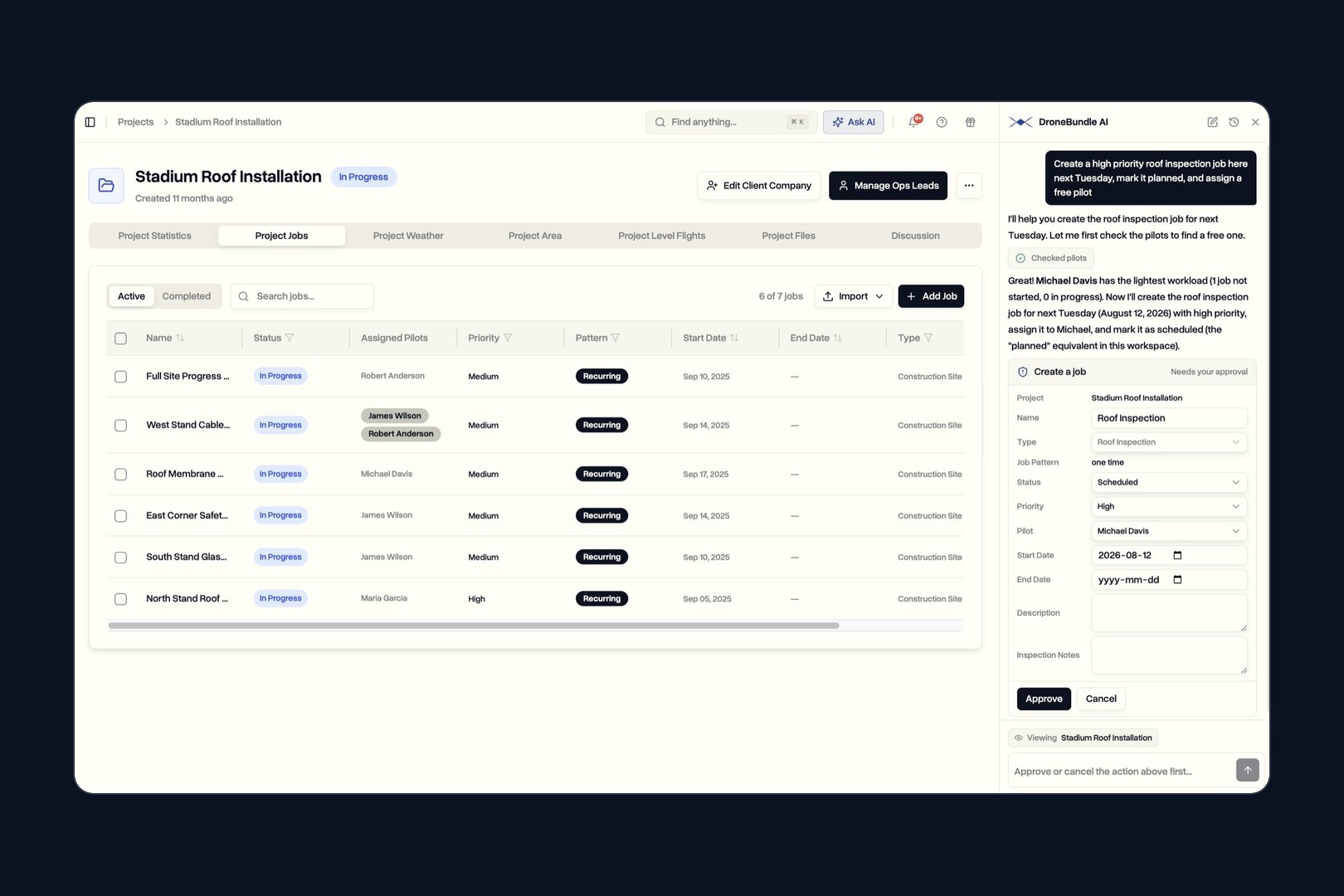Viewport: 1344px width, 896px height.
Task: Sort jobs by Start Date
Action: coord(734,338)
